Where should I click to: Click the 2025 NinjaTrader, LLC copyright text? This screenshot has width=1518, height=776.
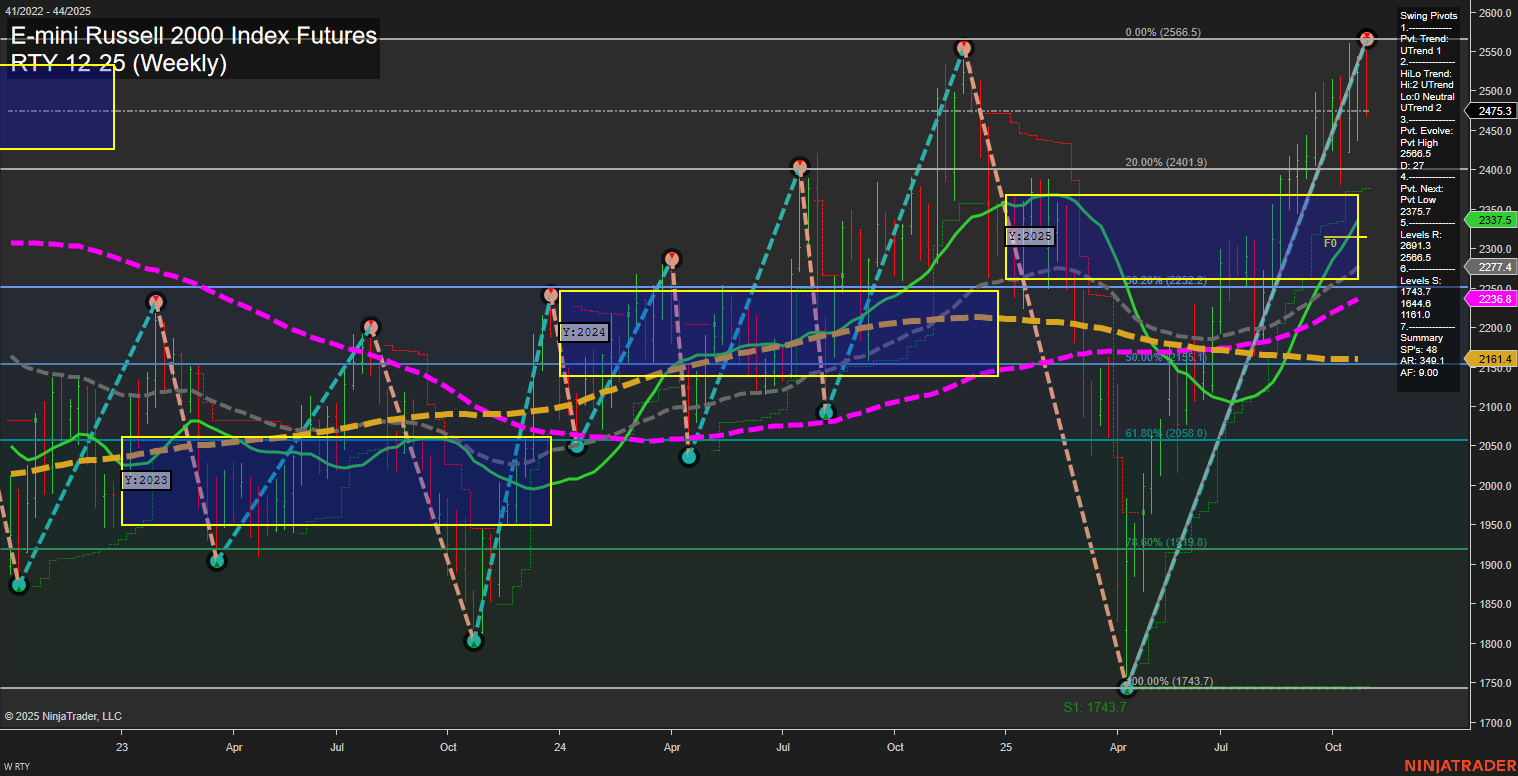tap(63, 716)
